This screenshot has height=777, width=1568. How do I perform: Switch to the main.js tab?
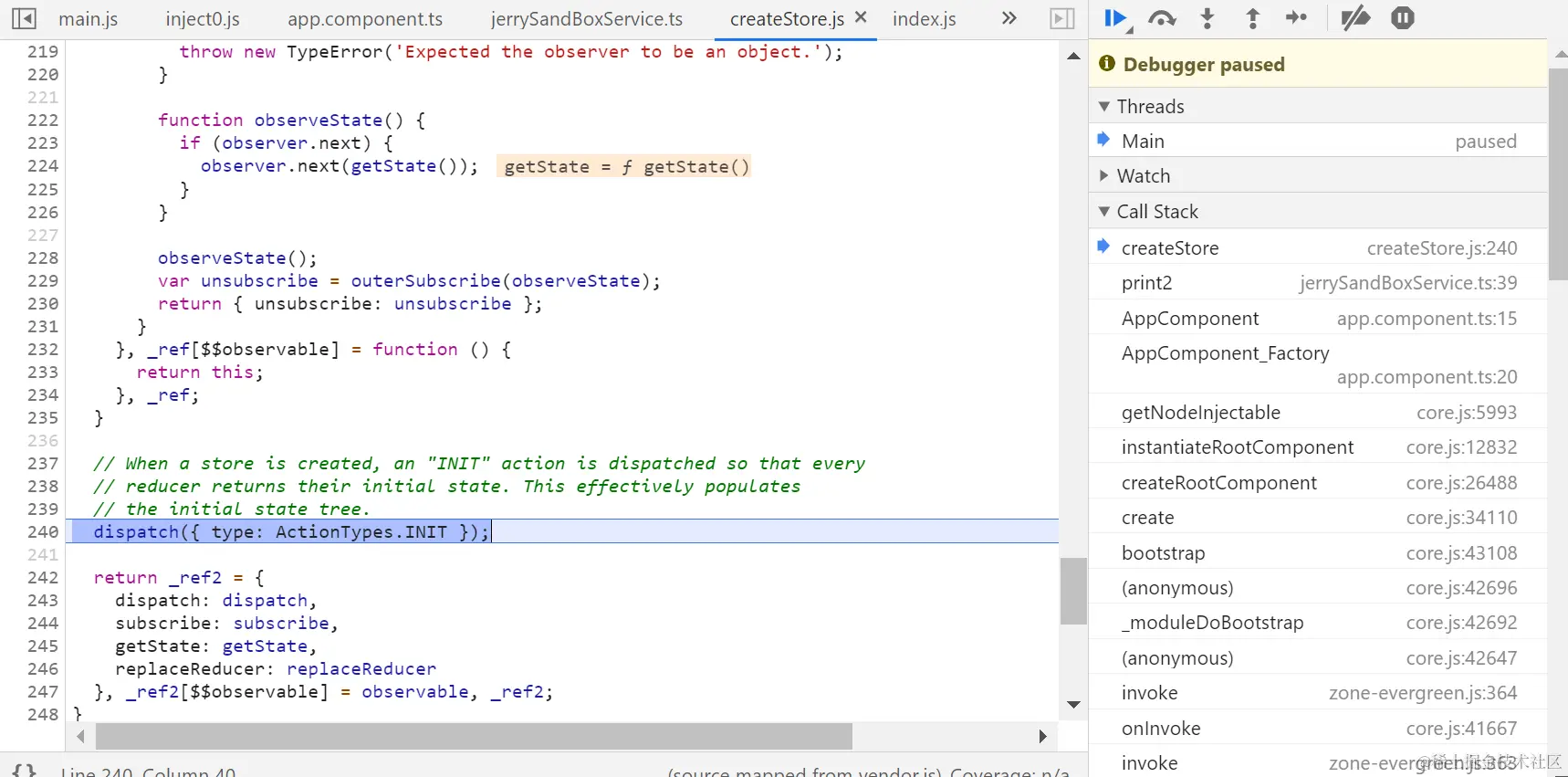pos(89,19)
